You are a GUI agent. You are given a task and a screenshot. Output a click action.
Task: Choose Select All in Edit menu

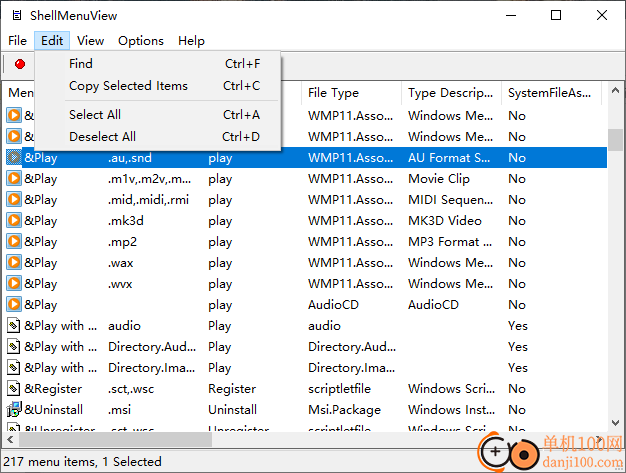point(158,115)
